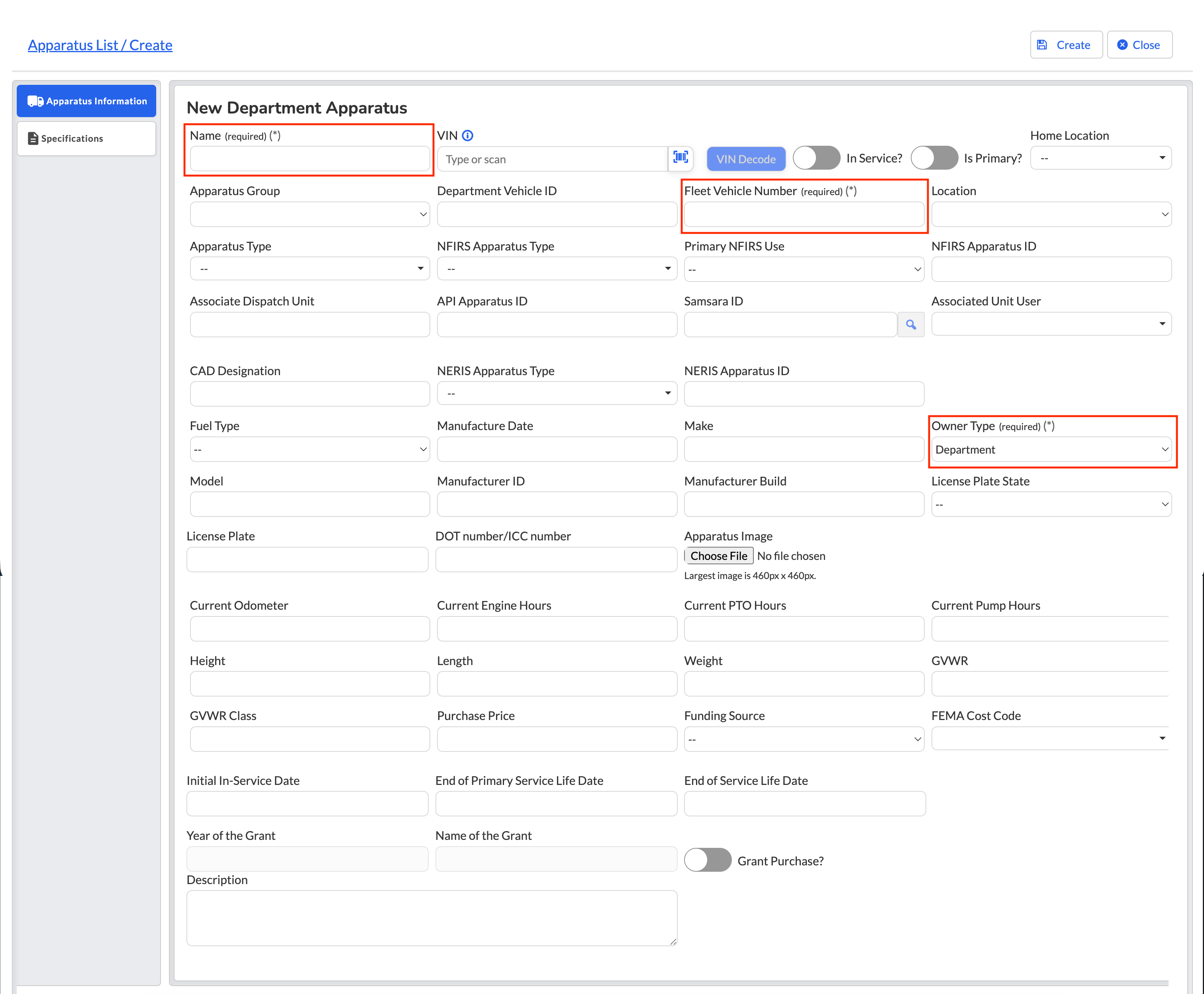Click Choose File for Apparatus Image
Image resolution: width=1204 pixels, height=994 pixels.
(718, 556)
